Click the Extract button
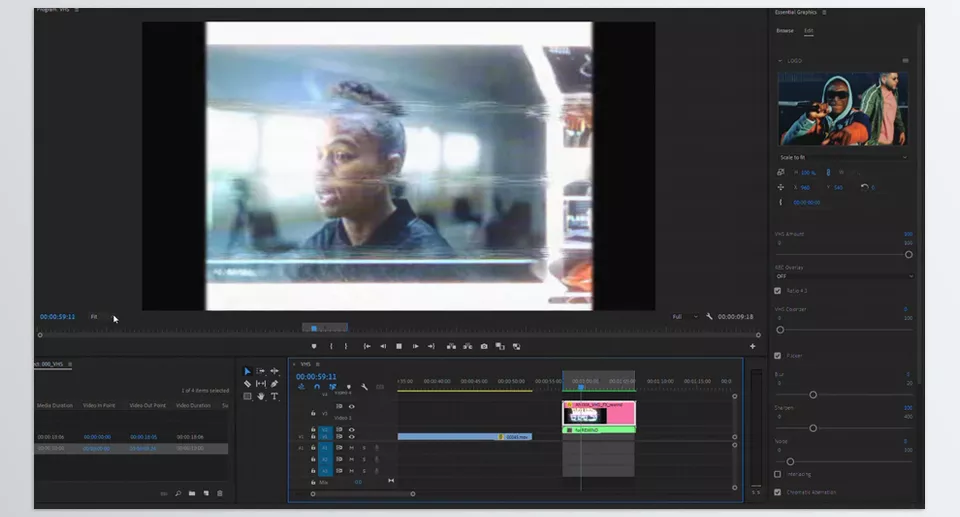 [468, 347]
